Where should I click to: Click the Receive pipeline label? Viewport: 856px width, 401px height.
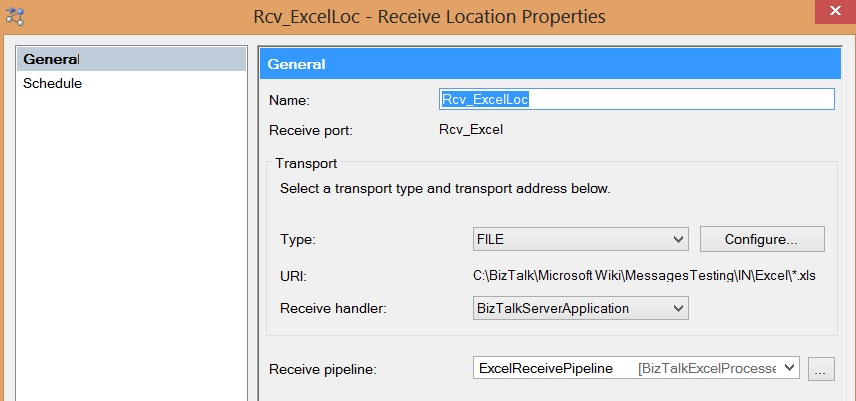click(x=323, y=369)
